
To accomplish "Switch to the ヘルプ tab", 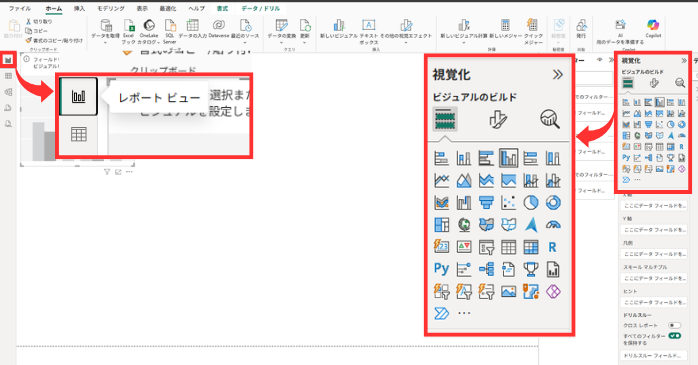I will [x=196, y=8].
